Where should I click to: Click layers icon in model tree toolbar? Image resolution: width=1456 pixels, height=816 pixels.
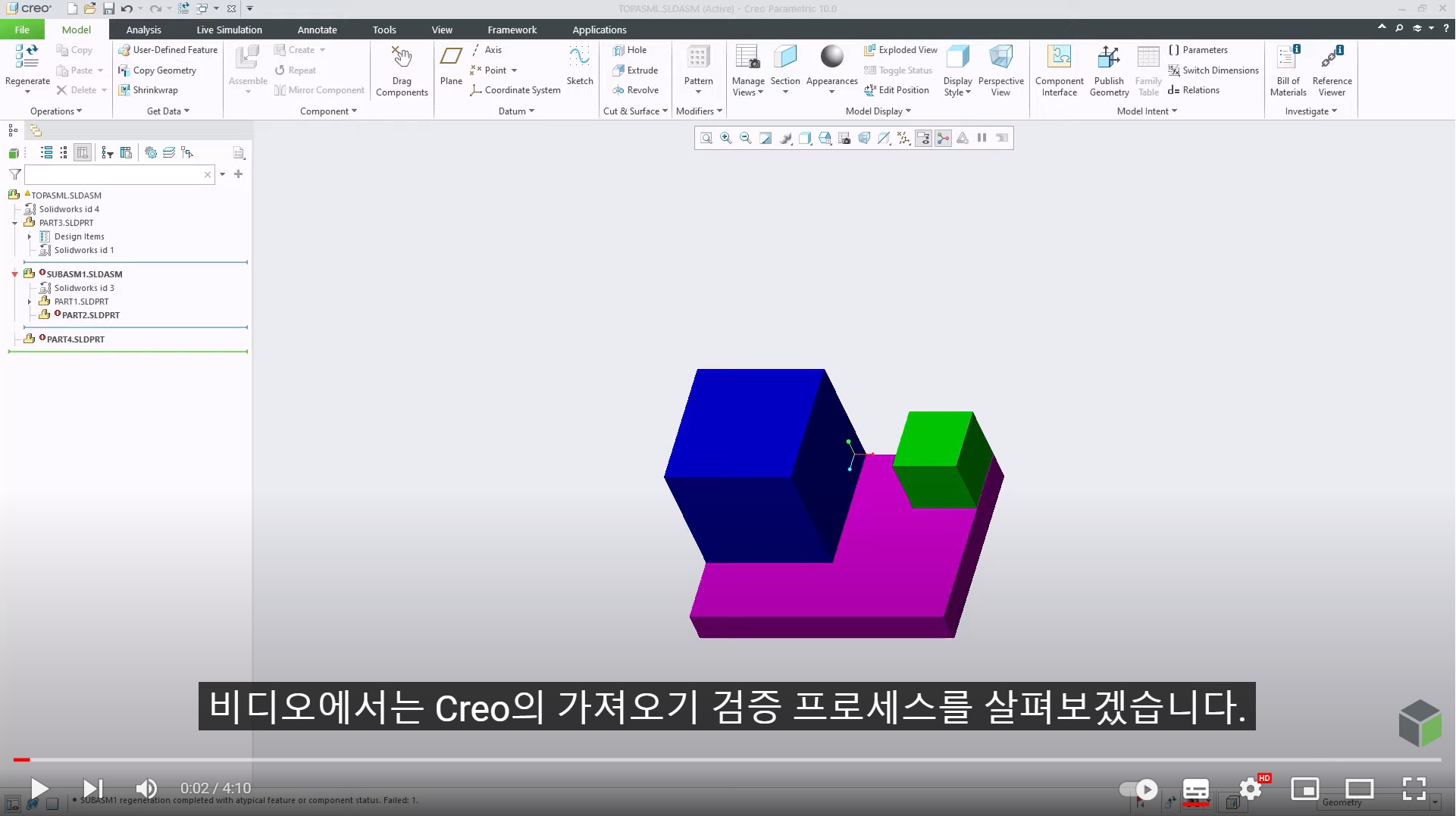tap(169, 153)
